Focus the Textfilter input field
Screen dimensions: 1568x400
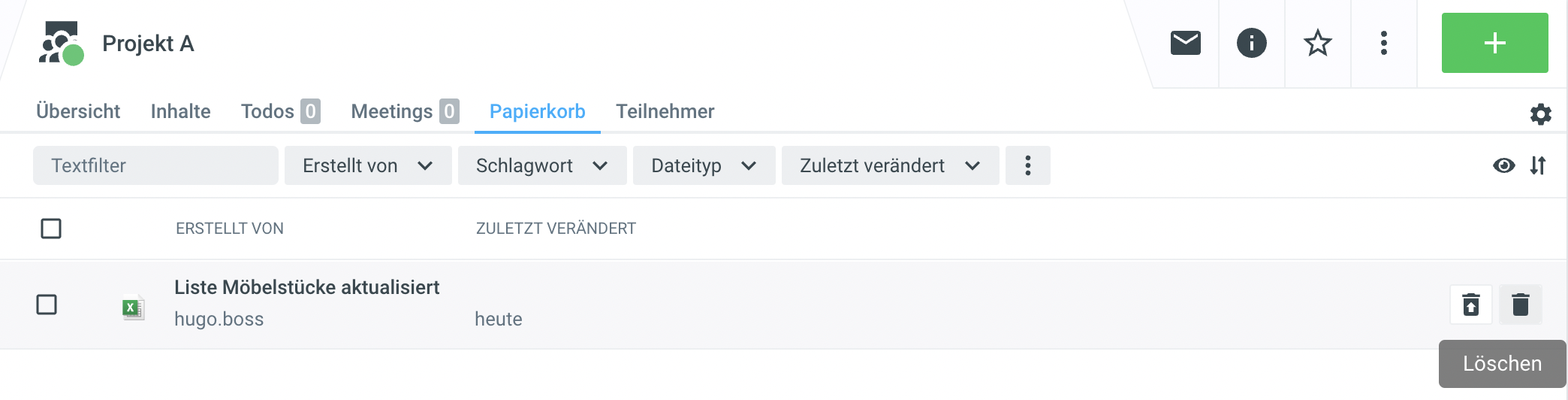click(x=155, y=165)
